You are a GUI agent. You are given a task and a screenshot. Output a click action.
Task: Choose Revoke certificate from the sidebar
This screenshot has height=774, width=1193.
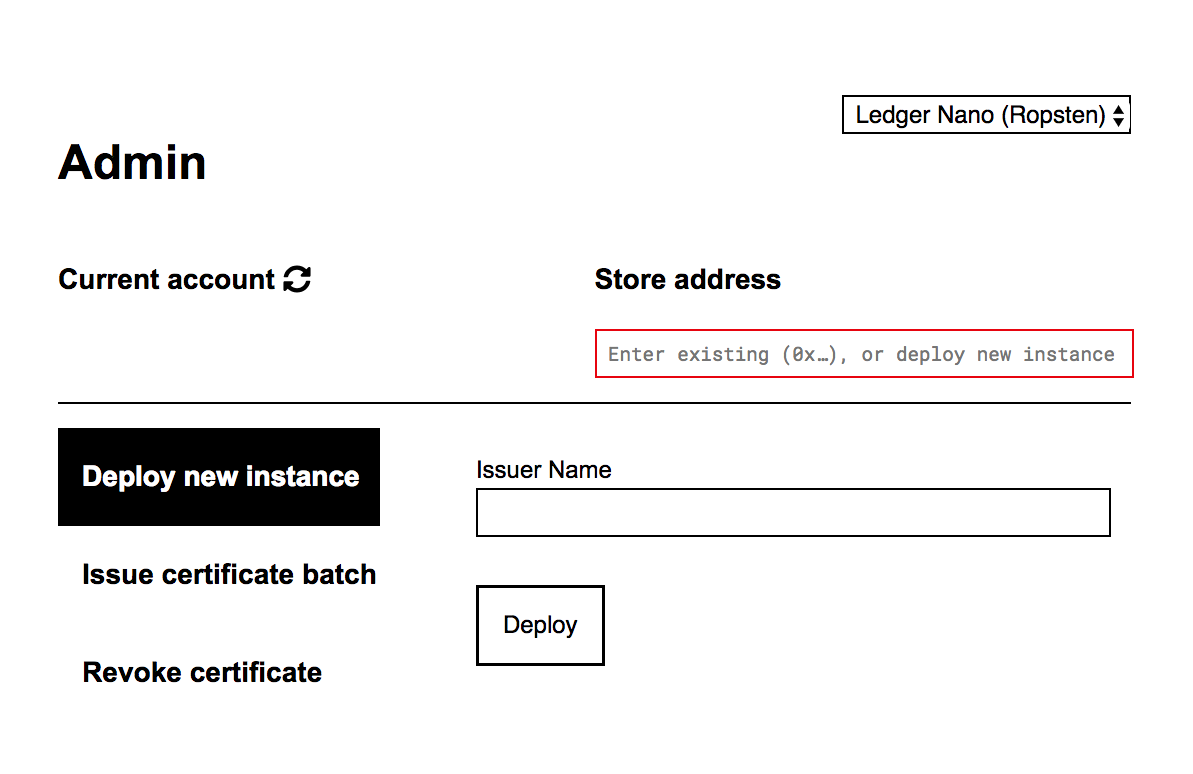click(202, 672)
